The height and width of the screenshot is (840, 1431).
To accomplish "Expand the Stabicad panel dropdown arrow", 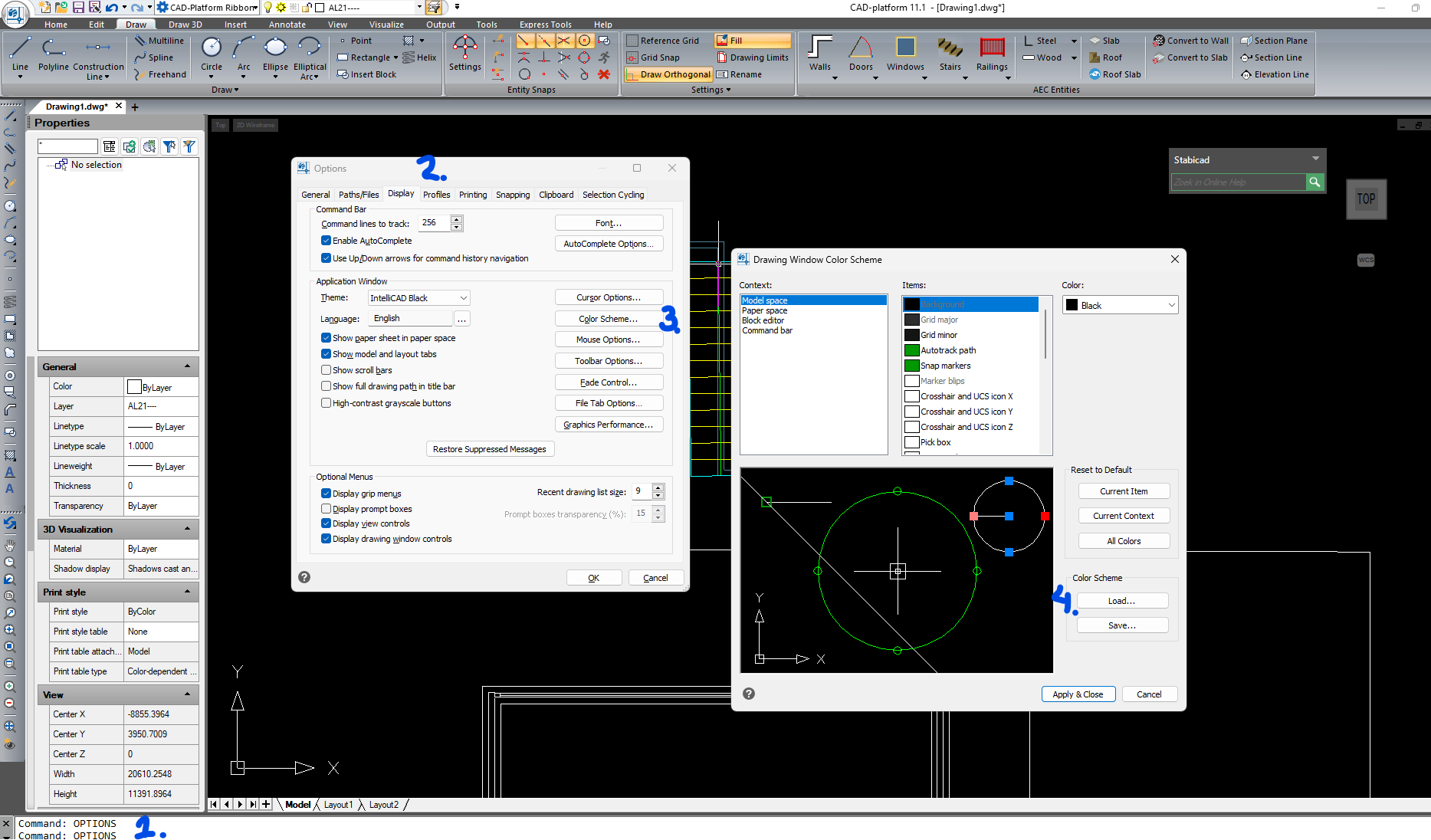I will coord(1315,159).
